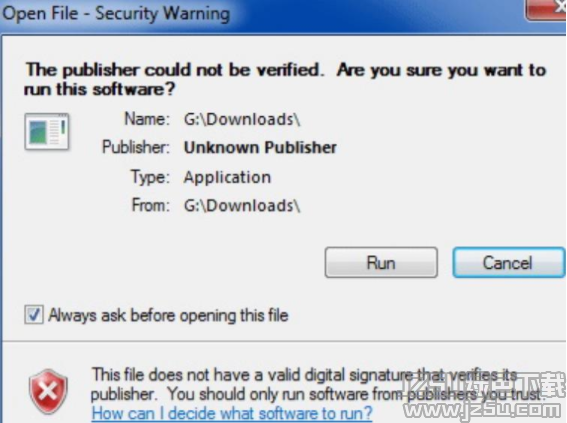Click the Always ask before opening label text

point(169,315)
